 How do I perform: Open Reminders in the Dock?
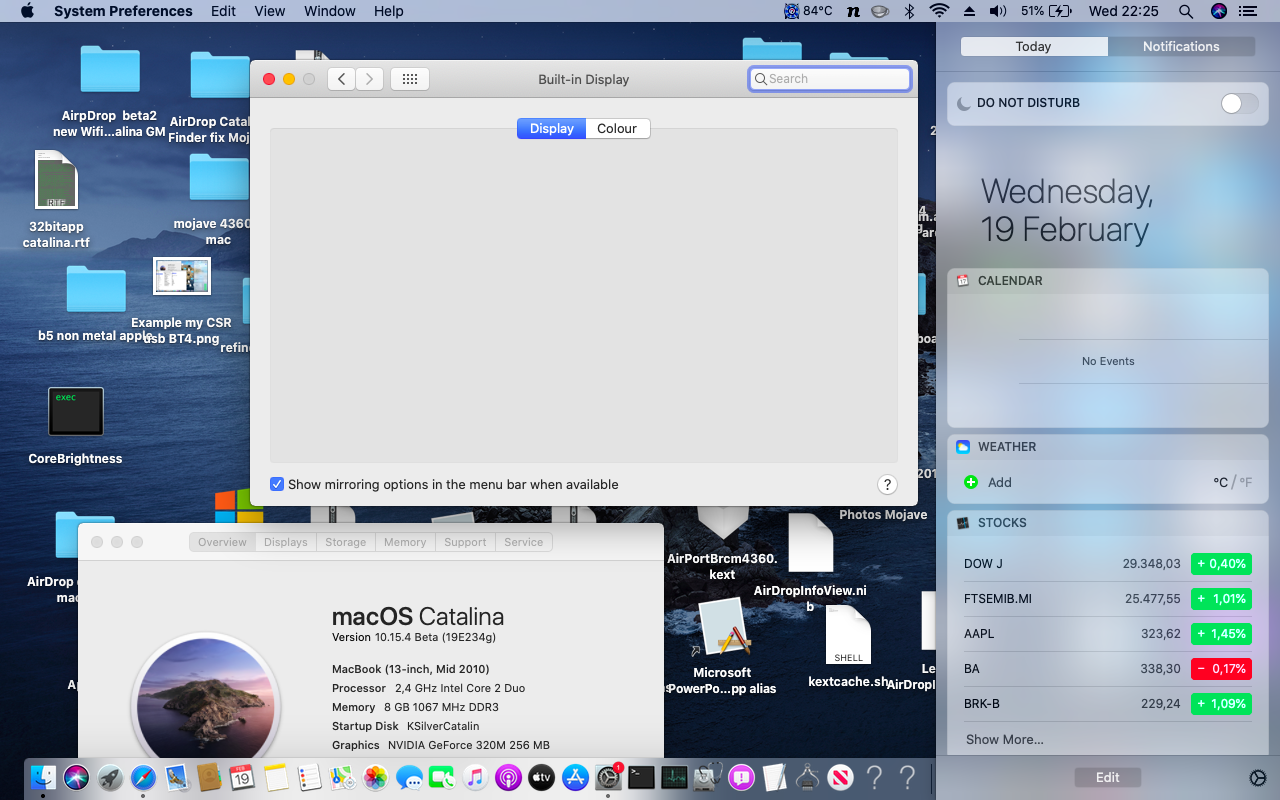[x=309, y=777]
